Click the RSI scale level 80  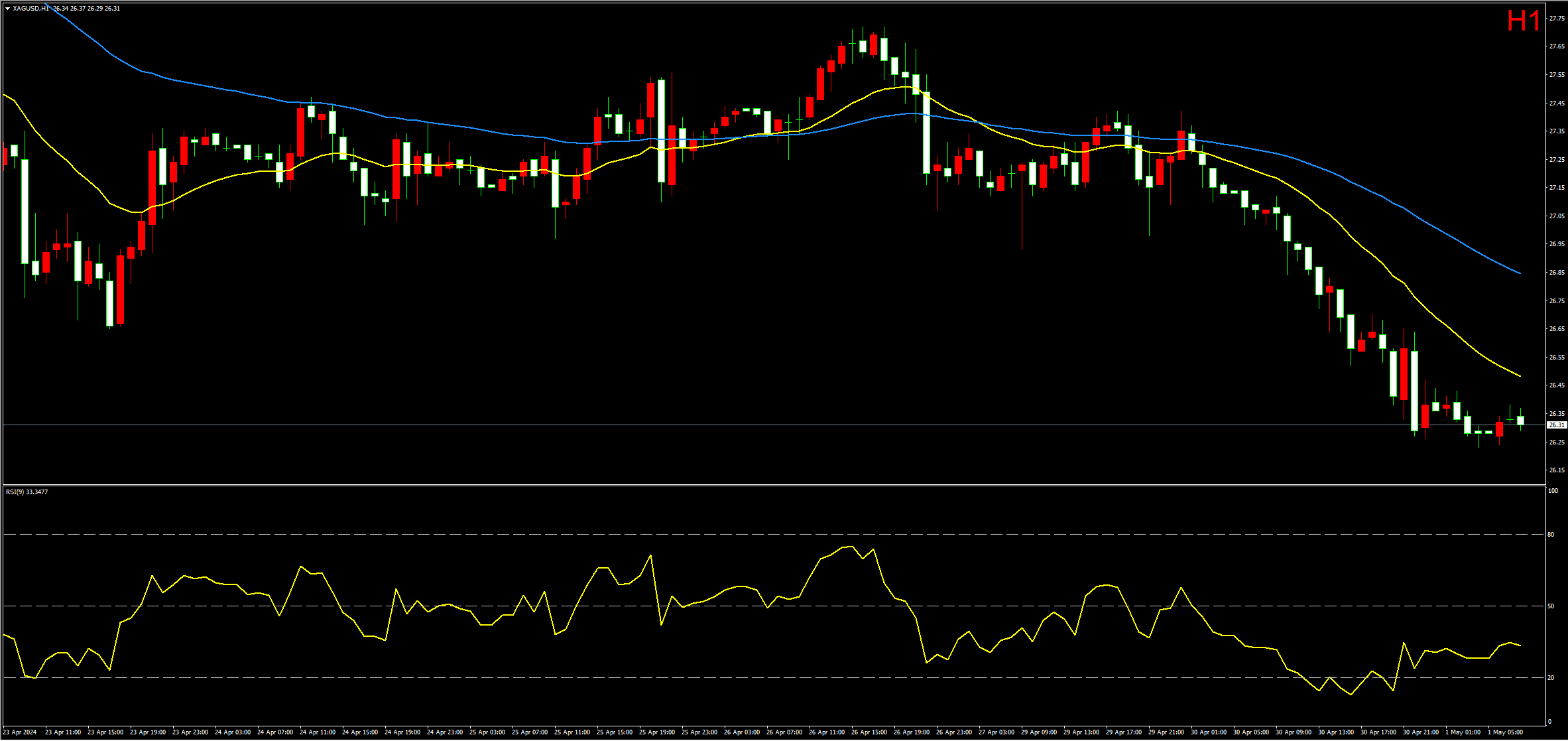(x=1551, y=534)
